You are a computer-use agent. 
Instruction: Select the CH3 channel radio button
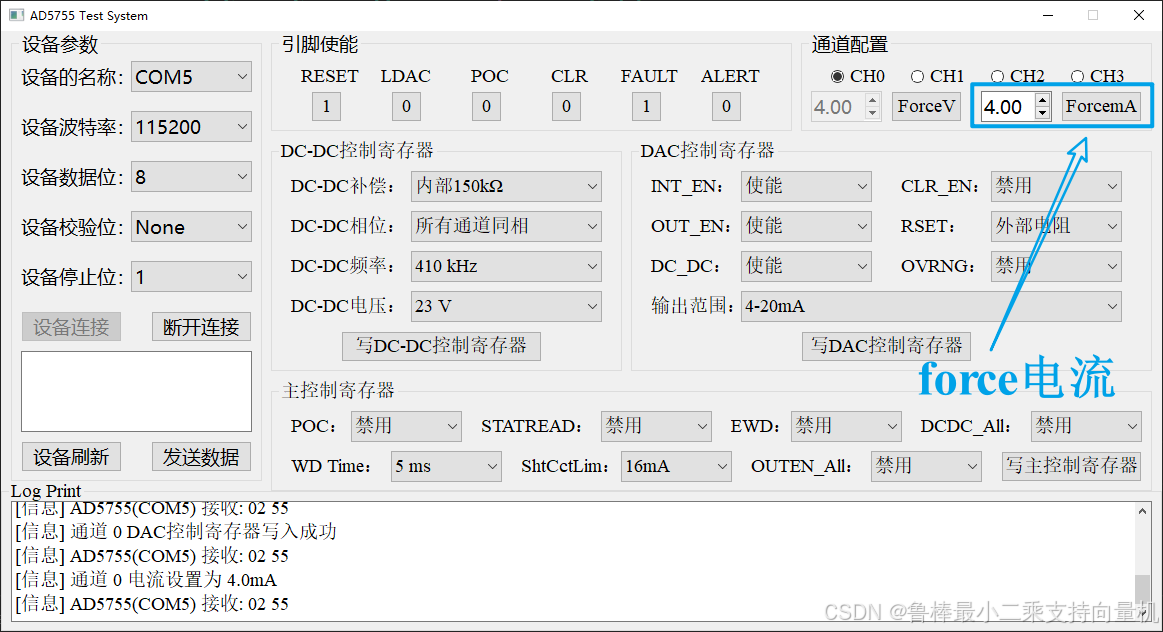1078,76
